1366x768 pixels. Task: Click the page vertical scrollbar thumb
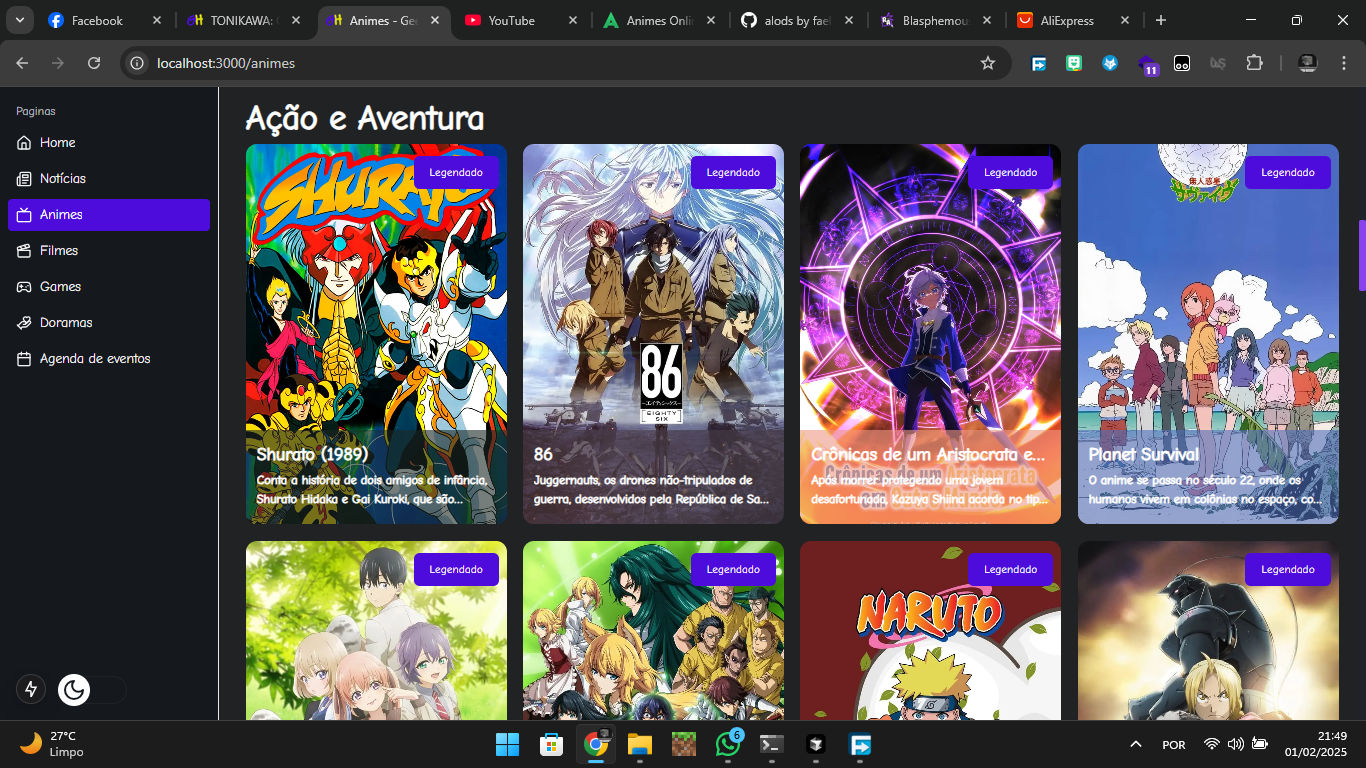click(1361, 255)
